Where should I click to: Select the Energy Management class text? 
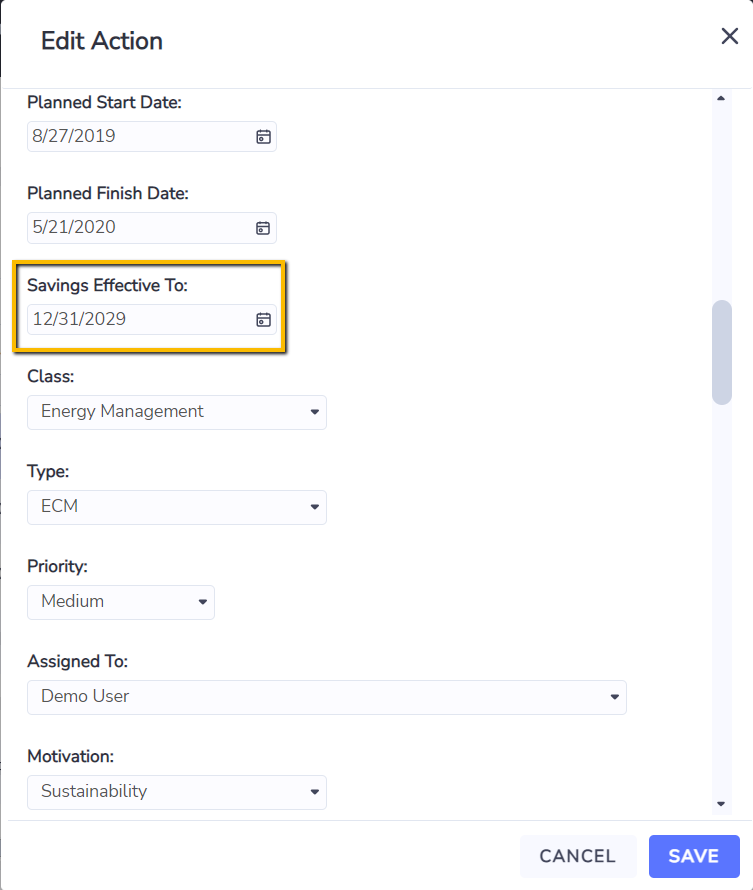pos(122,412)
